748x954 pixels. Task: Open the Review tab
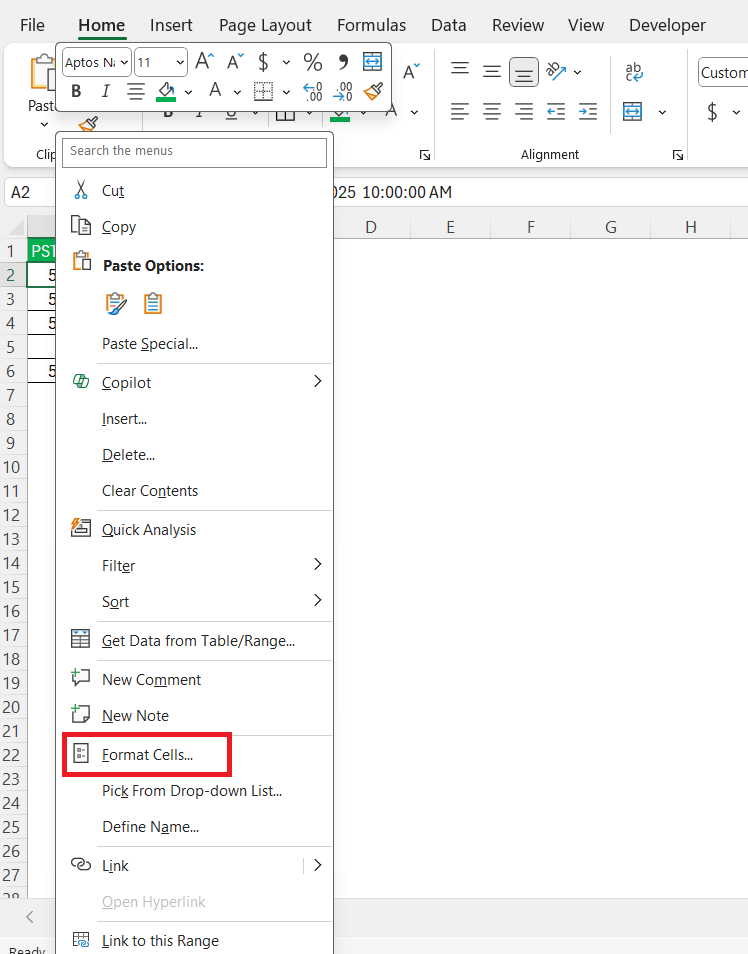518,25
